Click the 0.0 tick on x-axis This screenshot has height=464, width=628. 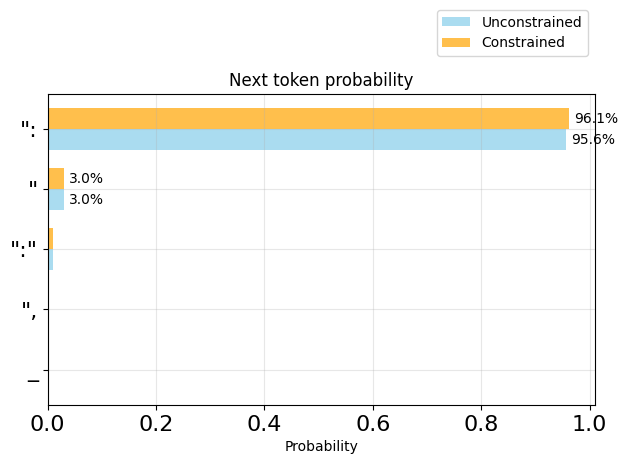48,423
